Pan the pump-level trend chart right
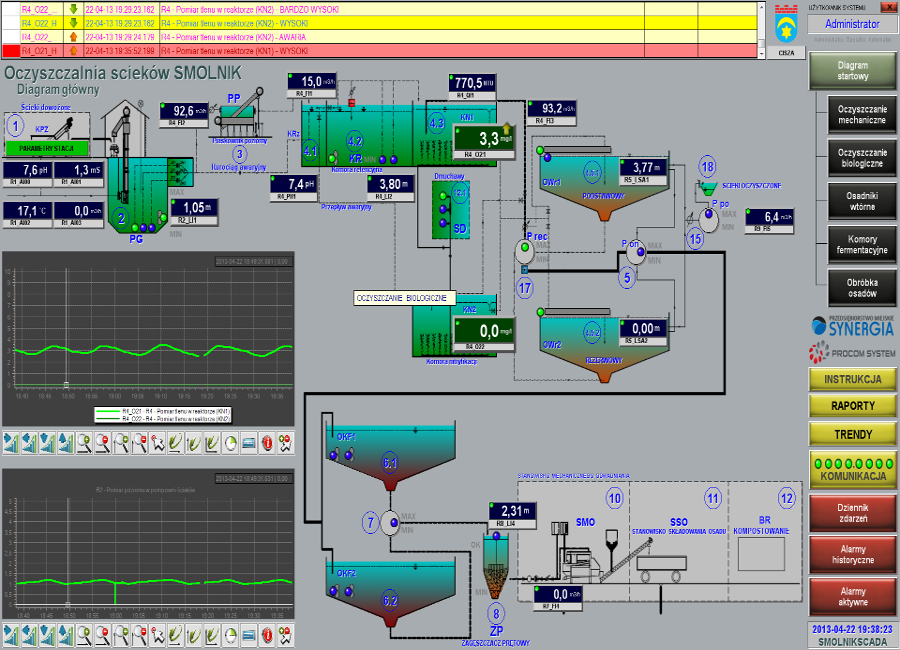This screenshot has width=900, height=650. pos(11,634)
